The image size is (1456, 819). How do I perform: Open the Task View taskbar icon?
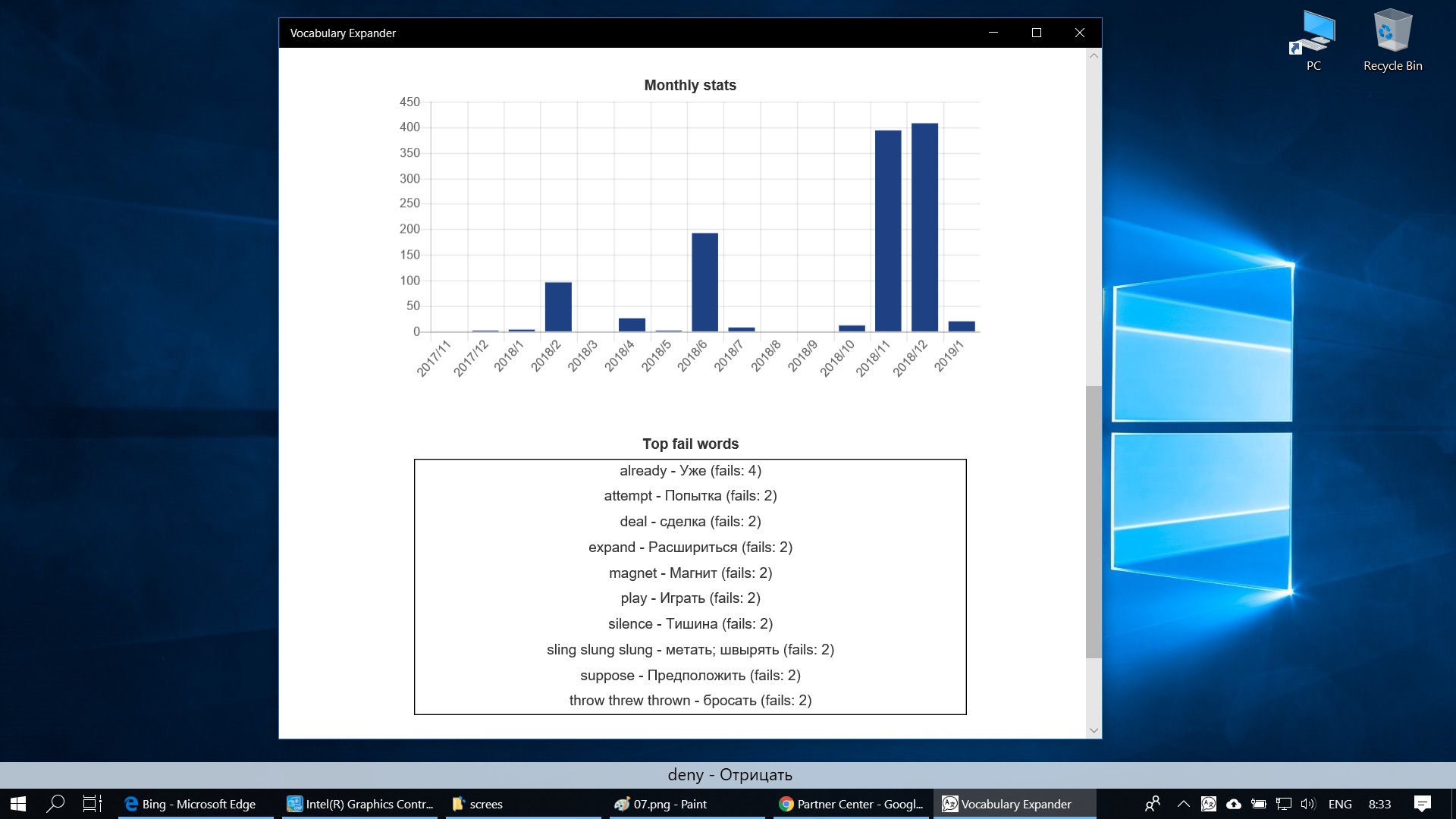(x=92, y=804)
